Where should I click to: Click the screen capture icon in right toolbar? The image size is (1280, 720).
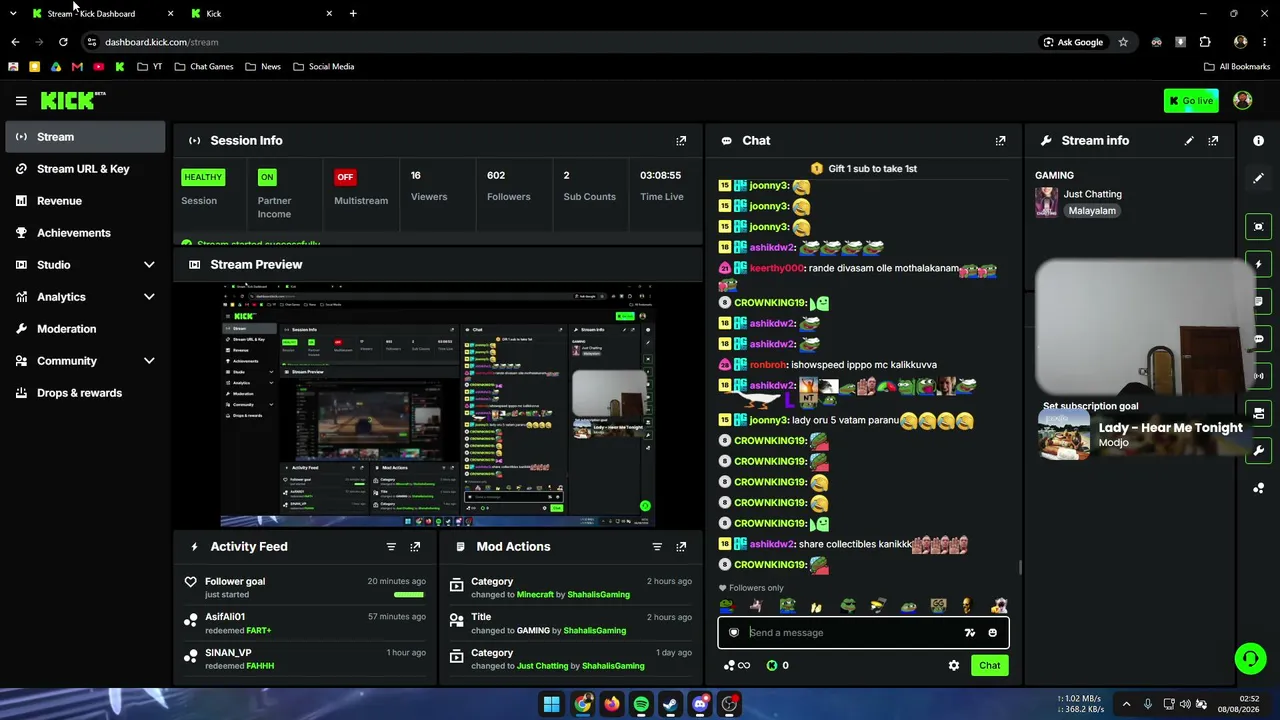(x=1258, y=227)
